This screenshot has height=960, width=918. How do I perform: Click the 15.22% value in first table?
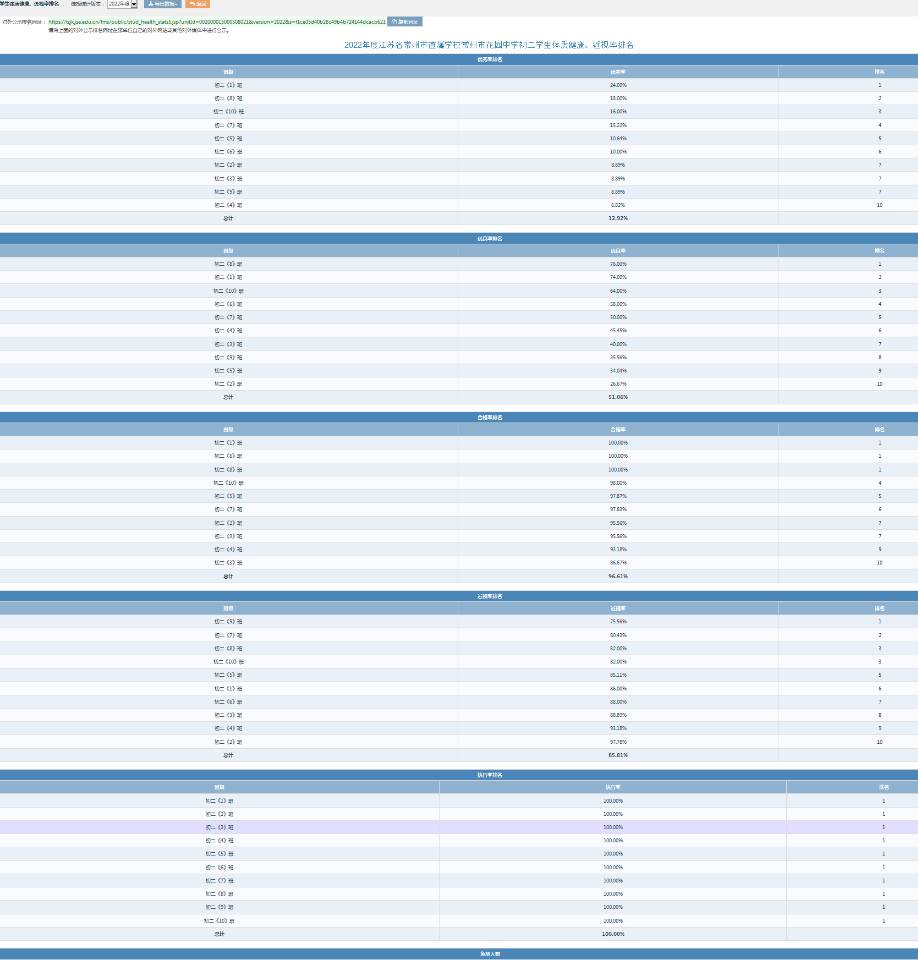618,125
